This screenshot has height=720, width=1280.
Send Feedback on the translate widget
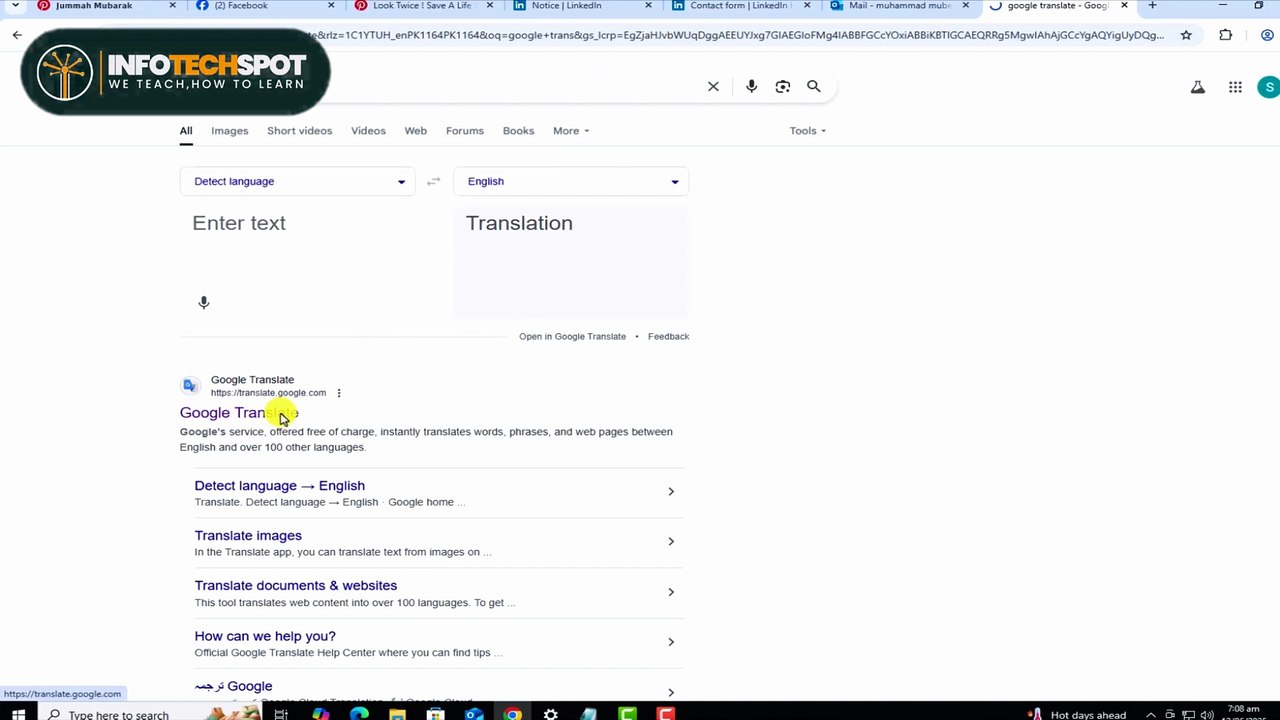click(668, 337)
